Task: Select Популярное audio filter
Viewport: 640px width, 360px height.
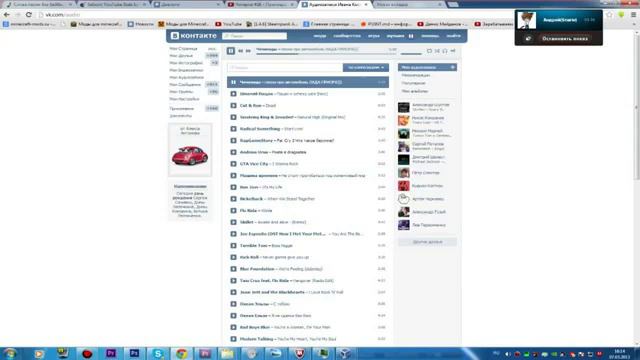Action: coord(413,83)
